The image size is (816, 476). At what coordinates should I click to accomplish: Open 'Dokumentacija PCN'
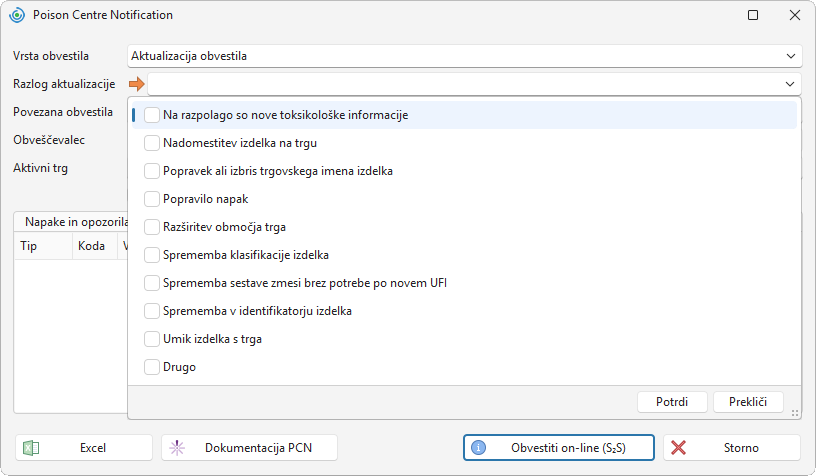coord(249,448)
